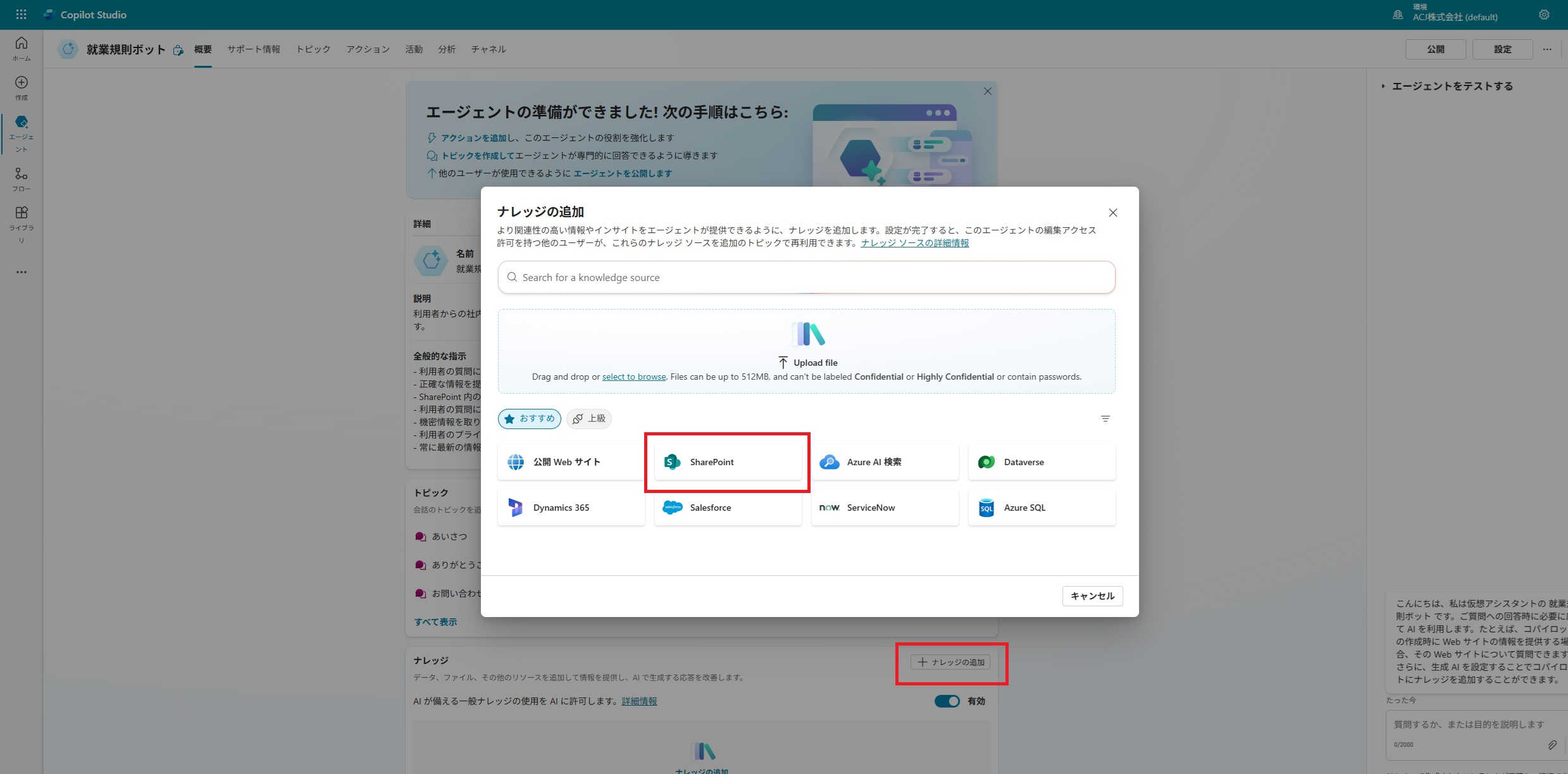The height and width of the screenshot is (774, 1568).
Task: Open the sidebar more options ellipsis
Action: (x=22, y=272)
